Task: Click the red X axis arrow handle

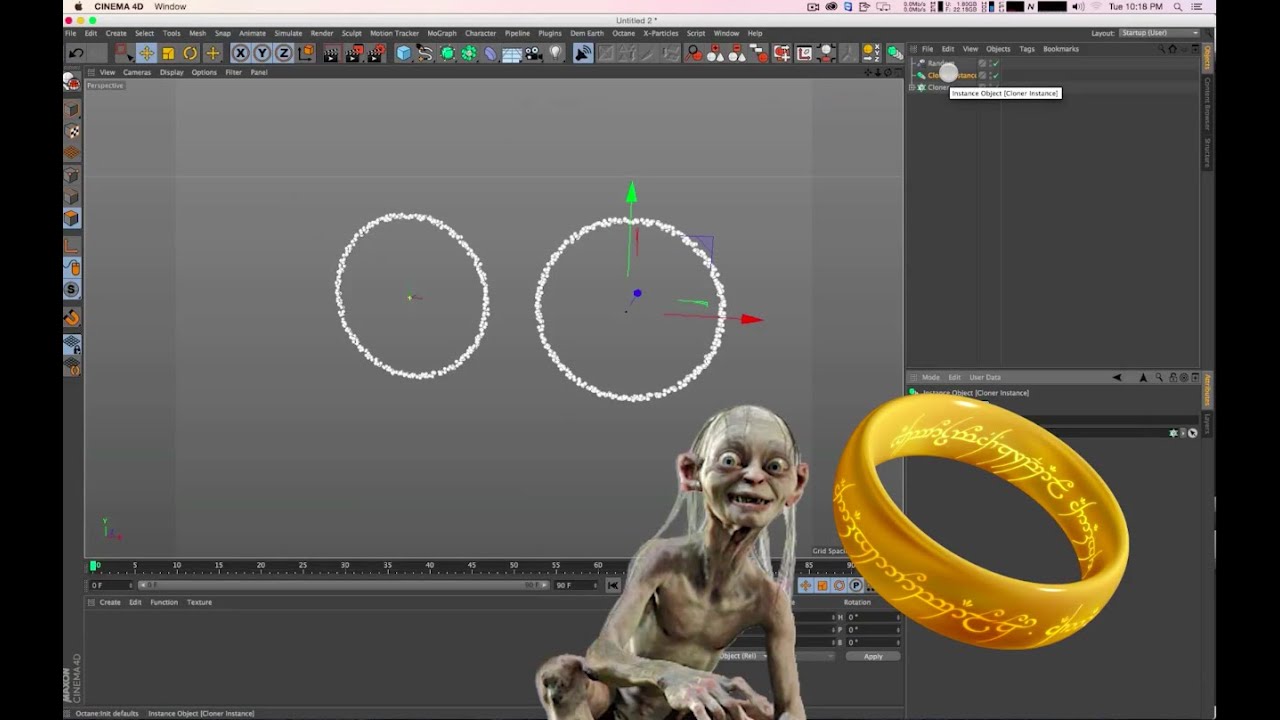Action: tap(750, 319)
